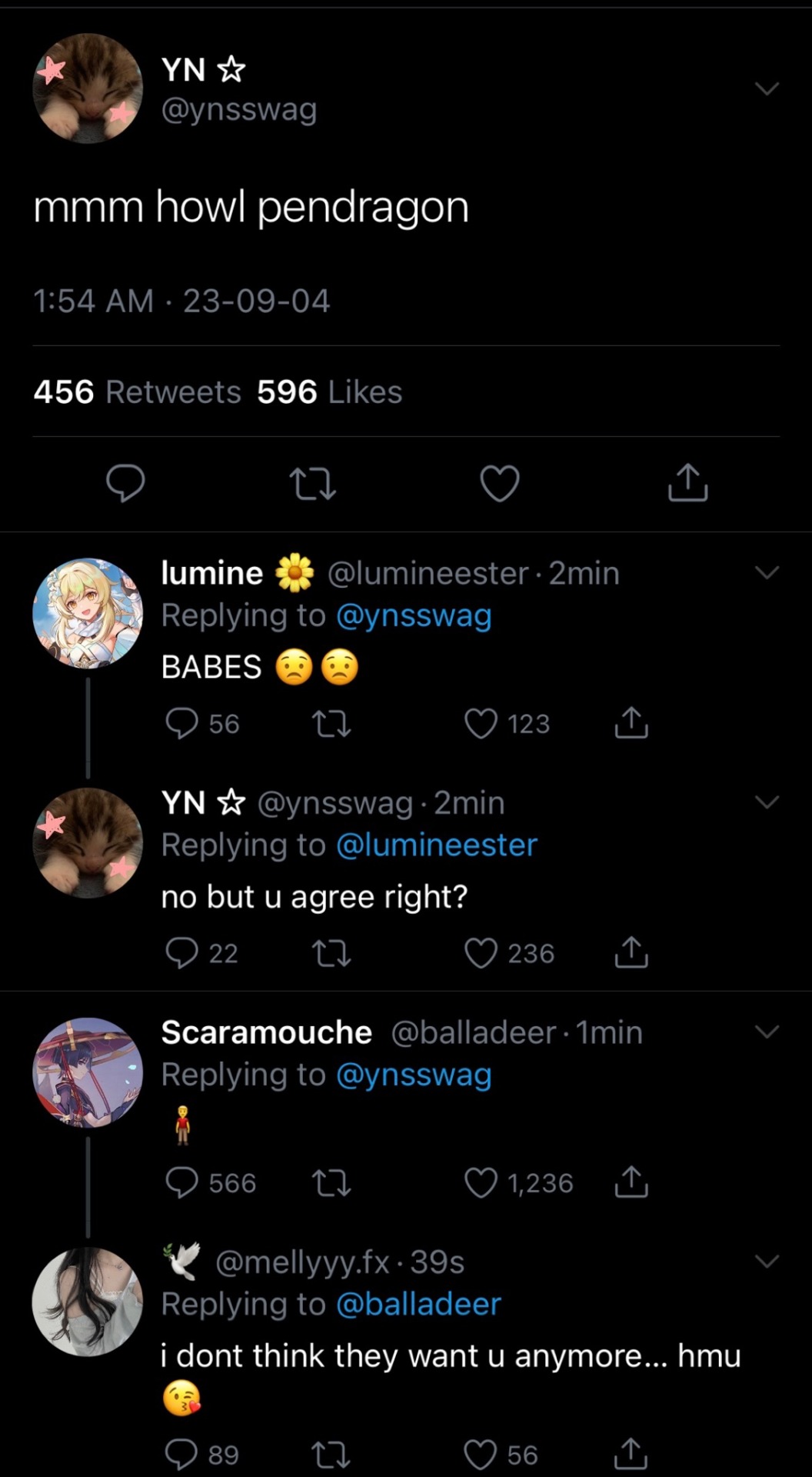Image resolution: width=812 pixels, height=1477 pixels.
Task: Open Scaramouche's profile picture
Action: (x=88, y=1072)
